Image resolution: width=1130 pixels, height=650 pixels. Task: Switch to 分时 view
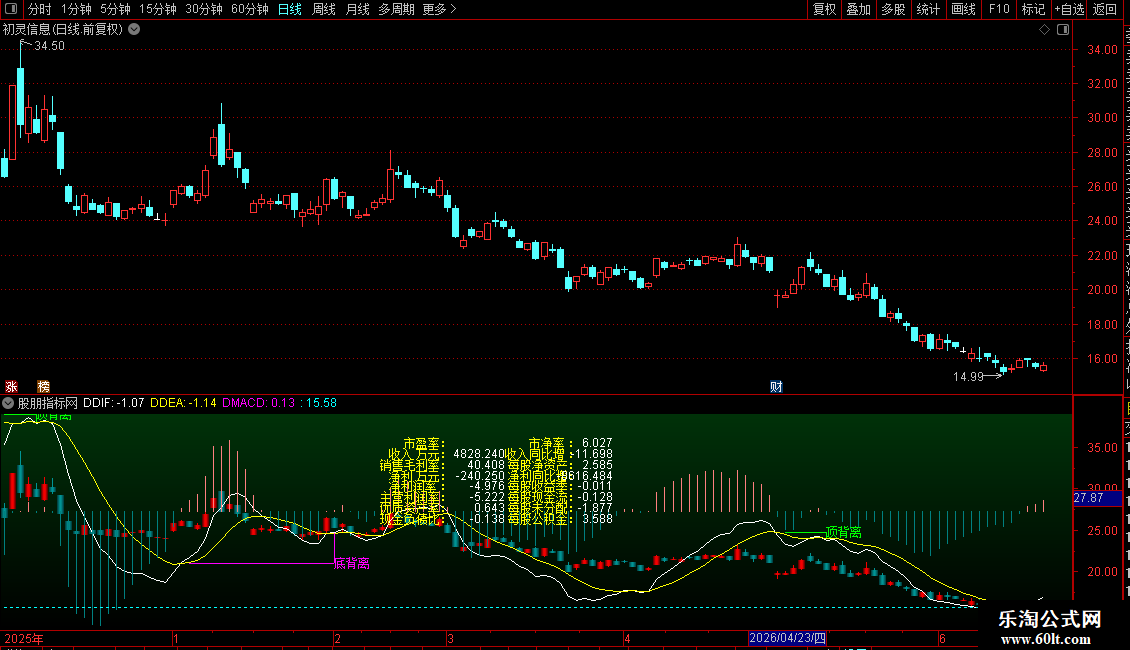[x=40, y=9]
